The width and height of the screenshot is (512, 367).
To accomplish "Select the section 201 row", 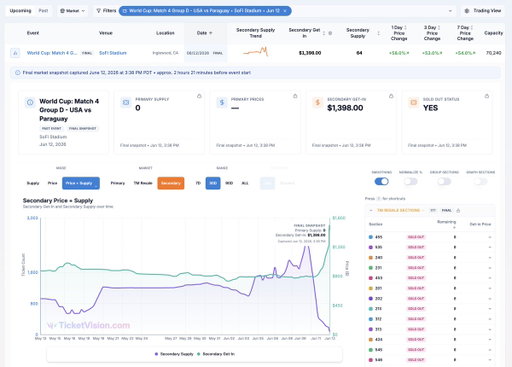I will pyautogui.click(x=430, y=288).
